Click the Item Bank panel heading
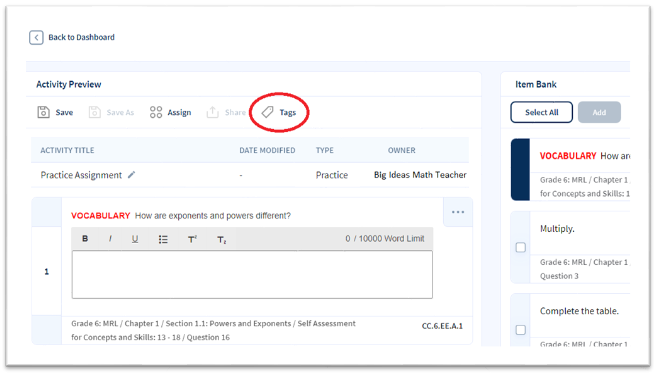The image size is (654, 374). 536,84
